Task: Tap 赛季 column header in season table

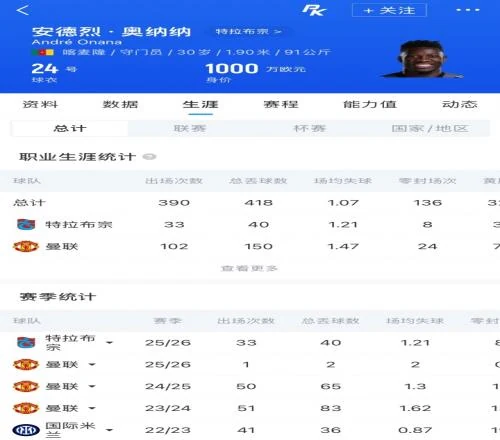Action: tap(167, 321)
